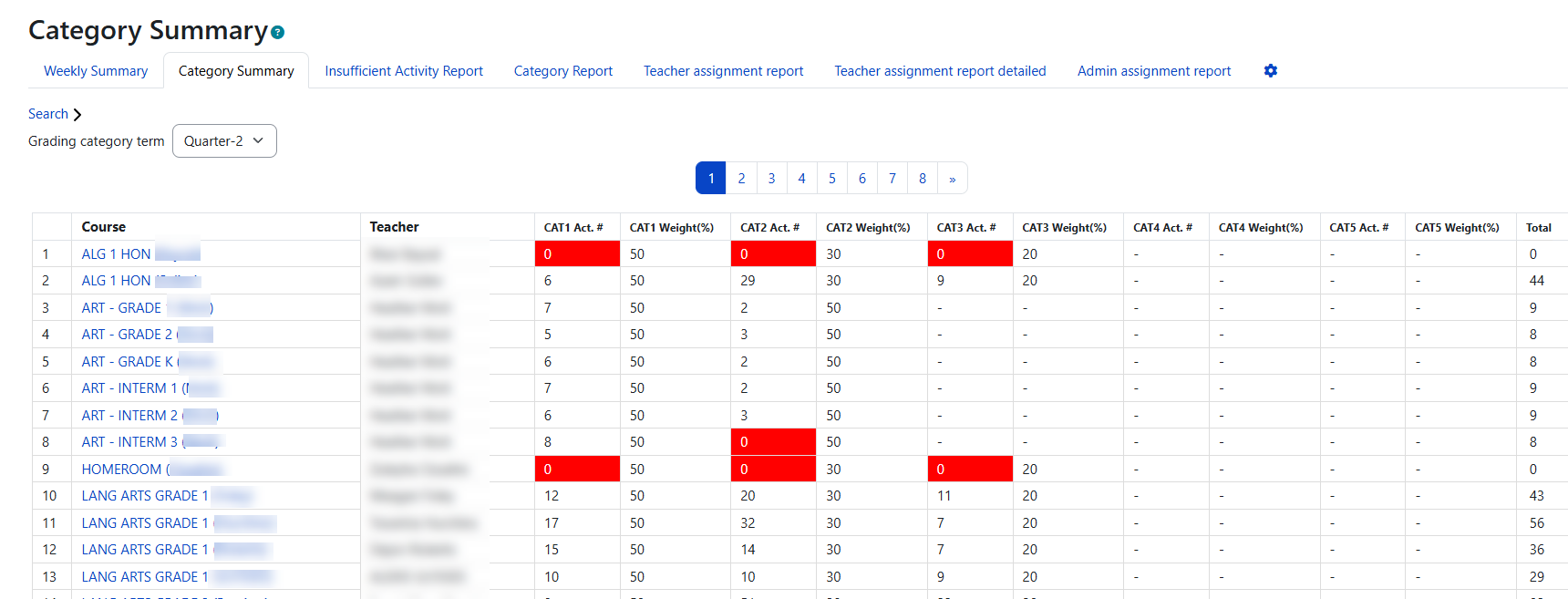Click the help icon beside Category Summary

coord(278,33)
